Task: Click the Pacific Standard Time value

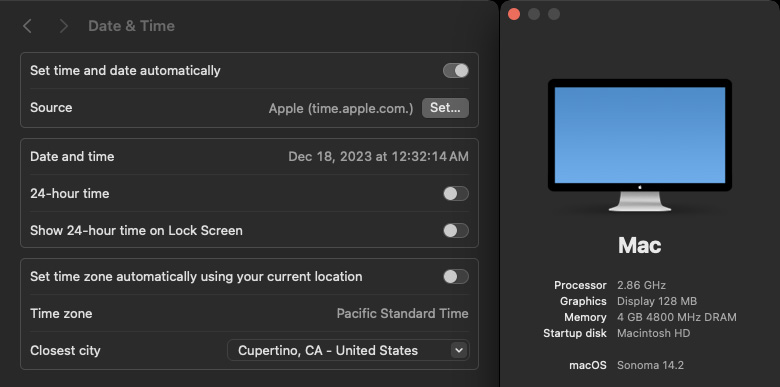Action: point(402,313)
